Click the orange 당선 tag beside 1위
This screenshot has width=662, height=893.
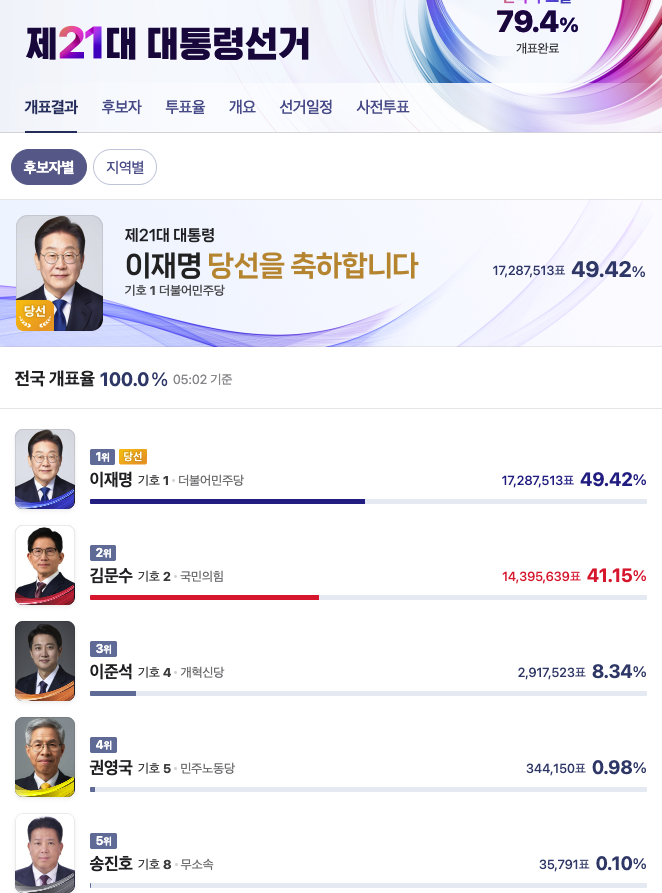133,456
